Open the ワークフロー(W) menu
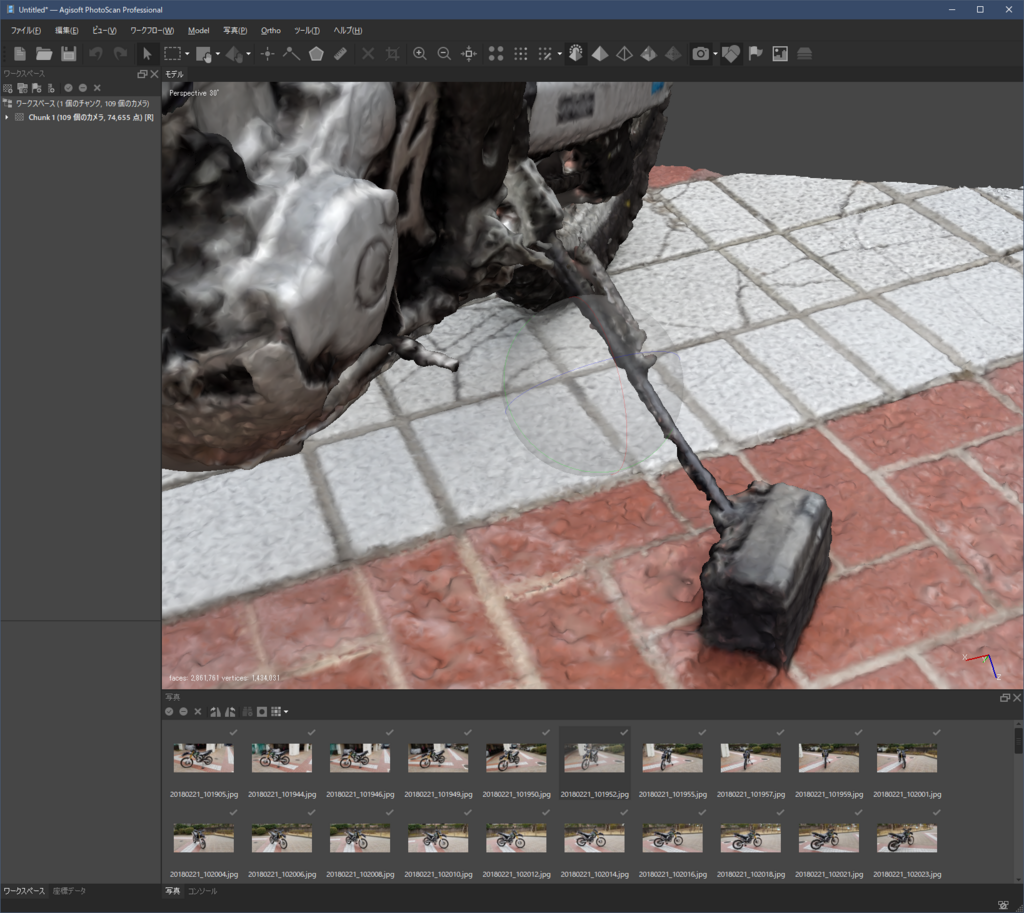This screenshot has height=913, width=1024. tap(152, 31)
